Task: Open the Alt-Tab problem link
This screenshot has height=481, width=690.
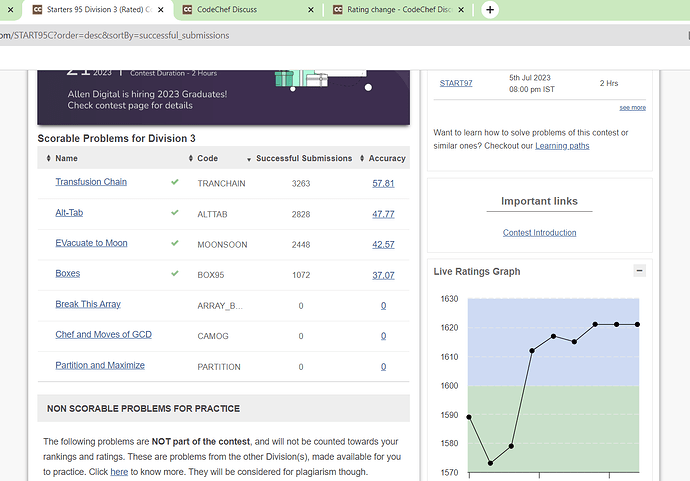Action: (x=69, y=213)
